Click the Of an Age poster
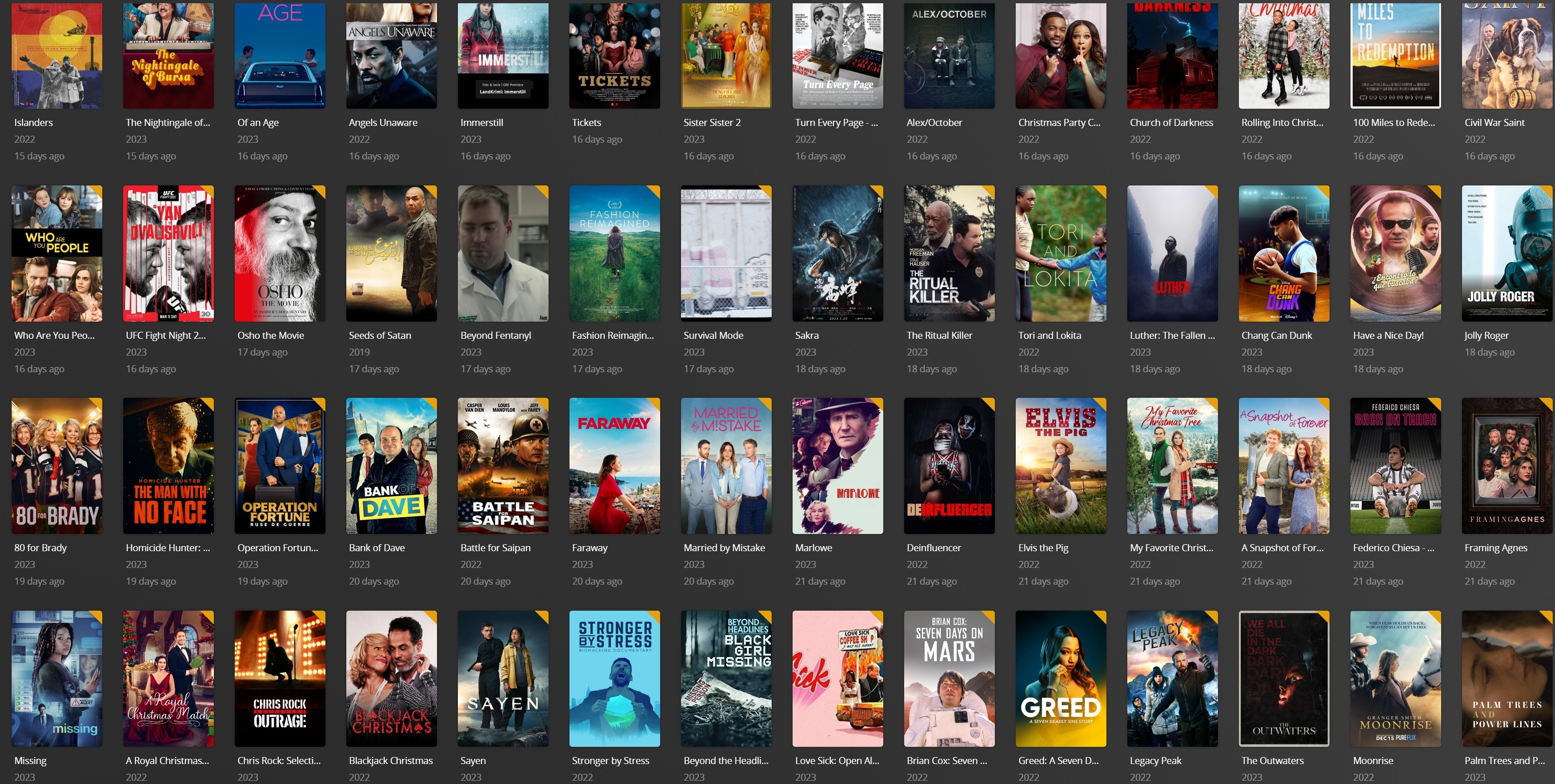Screen dimensions: 1555x784 pyautogui.click(x=280, y=55)
